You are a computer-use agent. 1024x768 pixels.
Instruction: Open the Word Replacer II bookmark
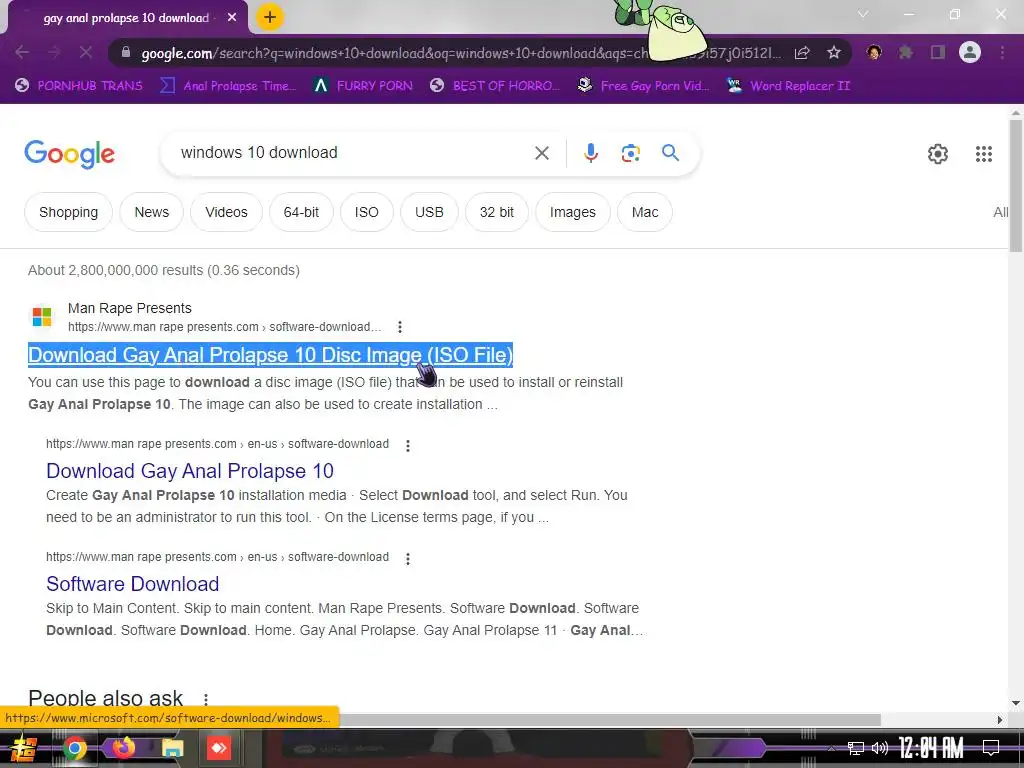pos(789,86)
